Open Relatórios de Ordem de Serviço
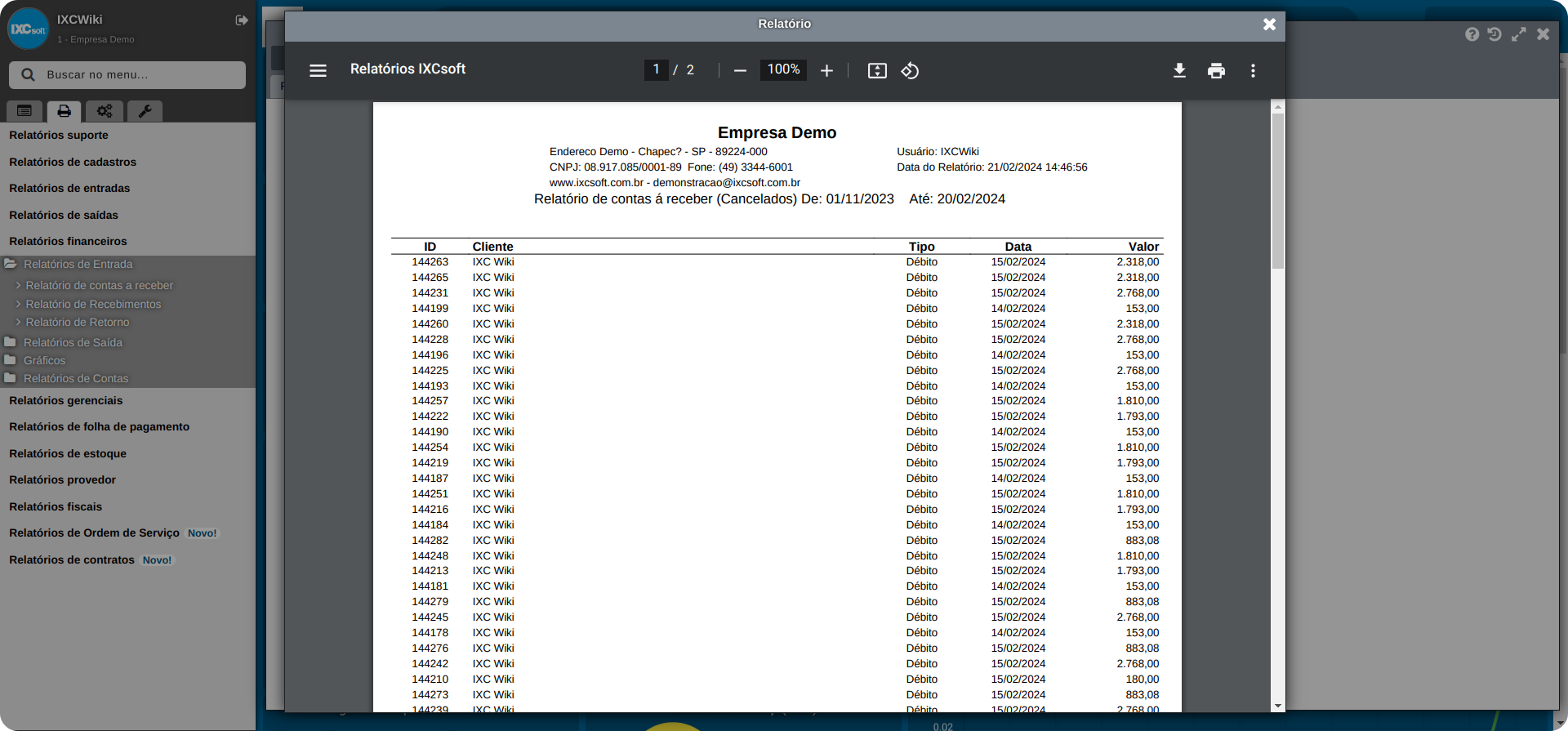The height and width of the screenshot is (731, 1568). [94, 533]
